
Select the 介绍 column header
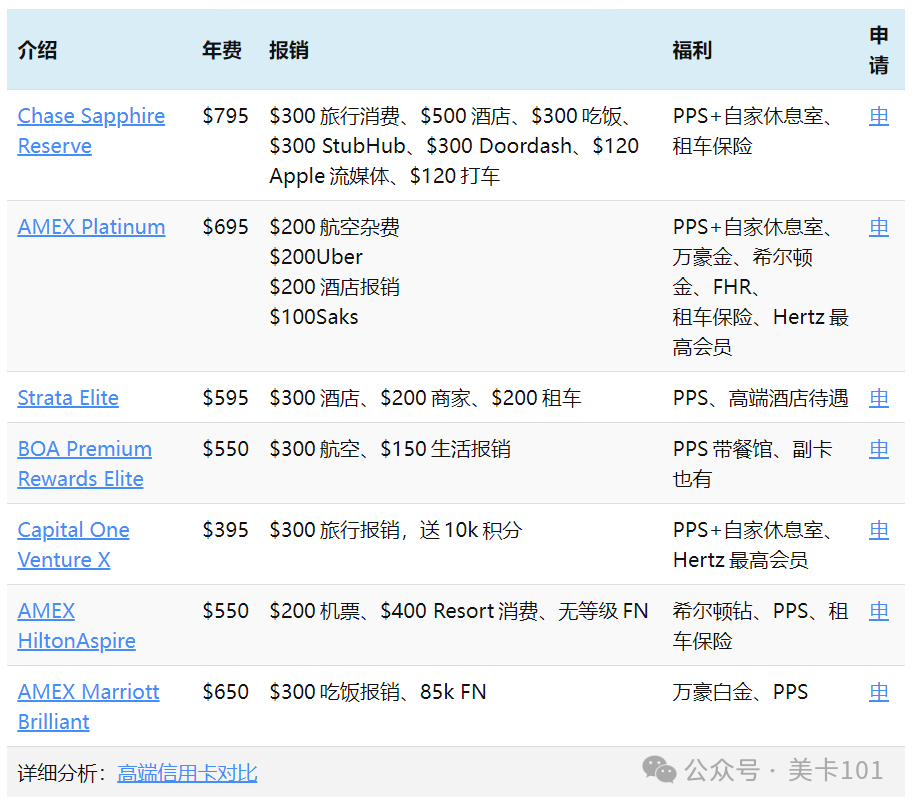(37, 50)
